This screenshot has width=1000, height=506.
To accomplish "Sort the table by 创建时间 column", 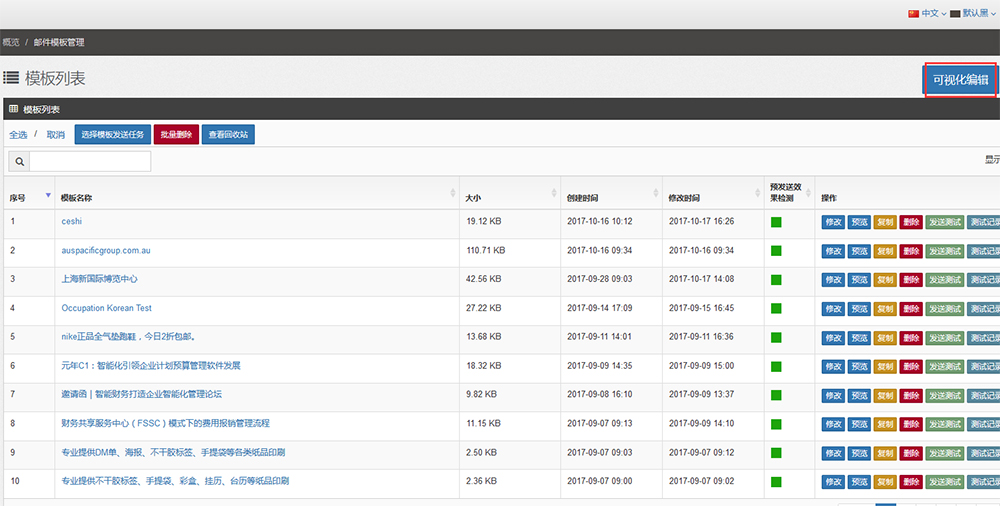I will point(655,194).
